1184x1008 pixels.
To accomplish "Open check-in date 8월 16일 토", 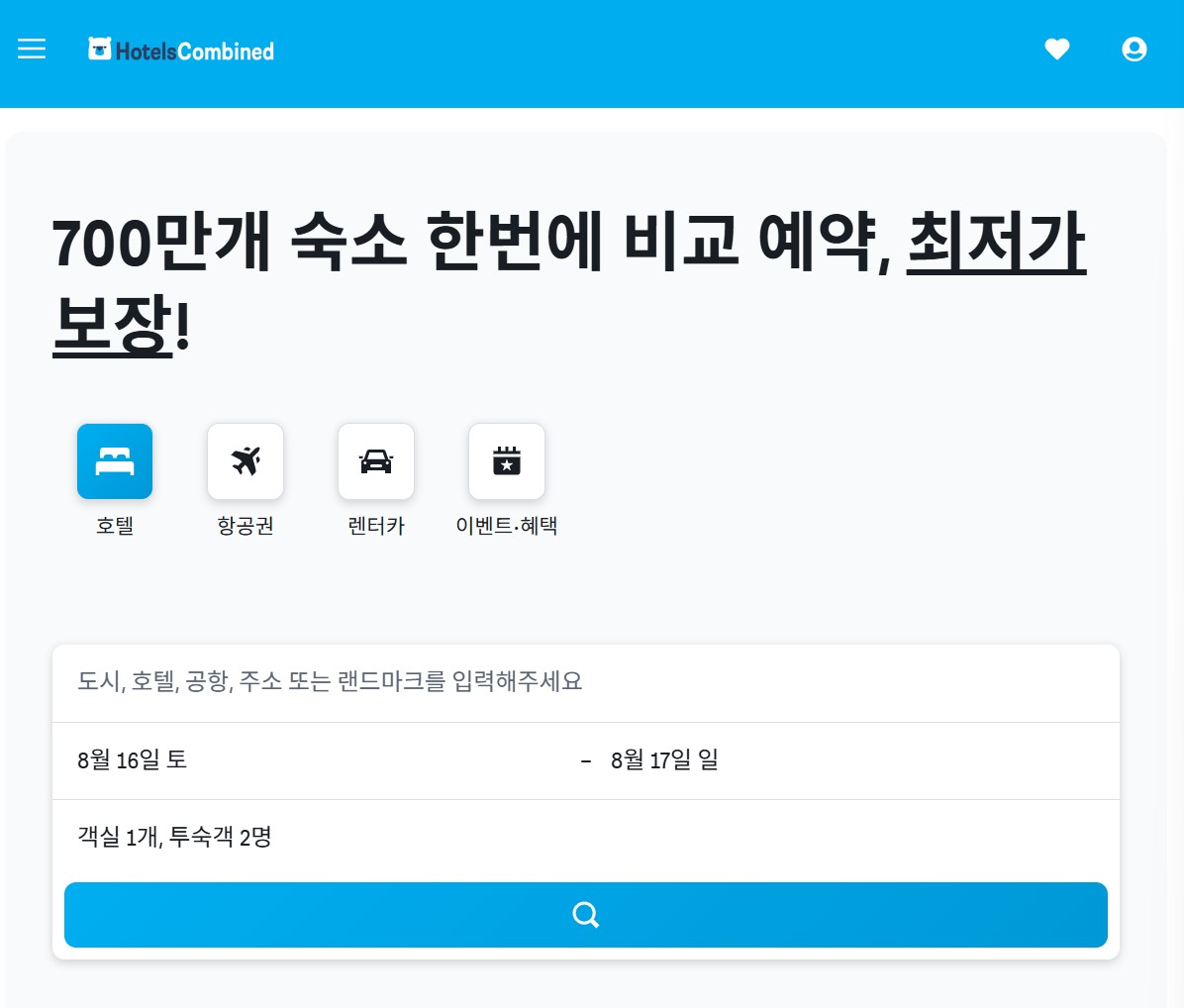I will [x=316, y=760].
